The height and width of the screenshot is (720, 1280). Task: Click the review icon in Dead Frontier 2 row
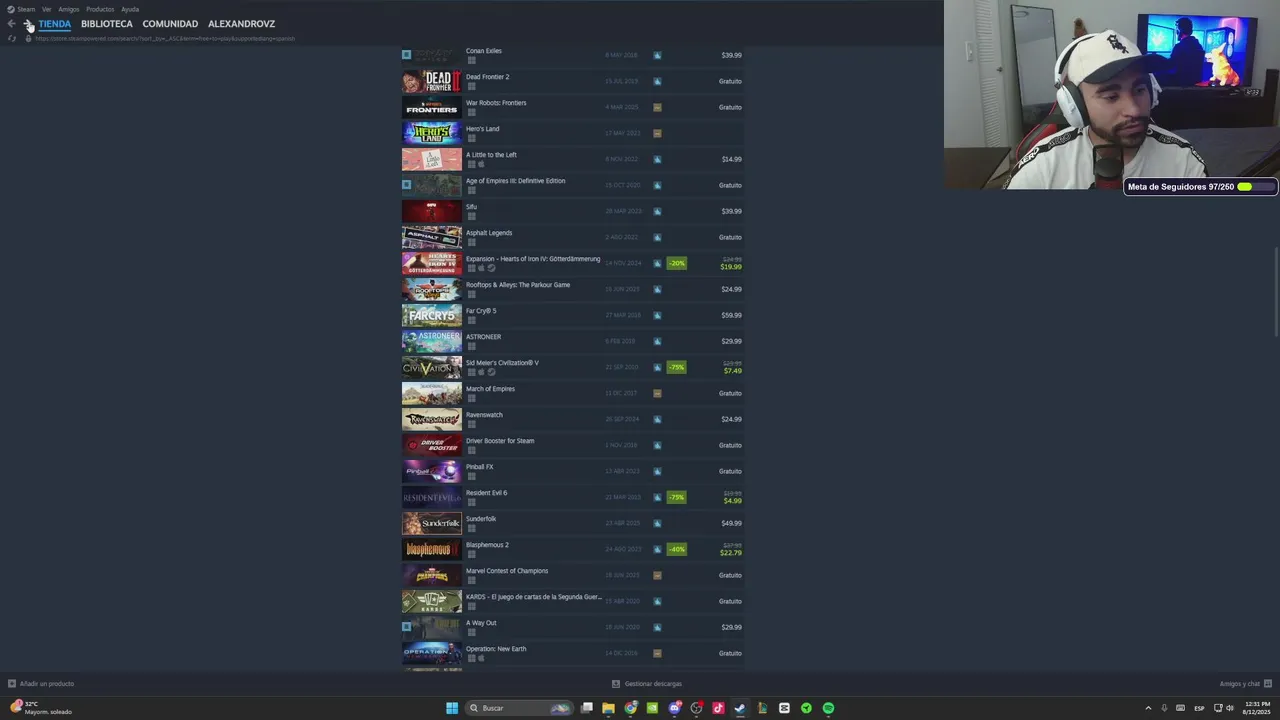point(657,81)
